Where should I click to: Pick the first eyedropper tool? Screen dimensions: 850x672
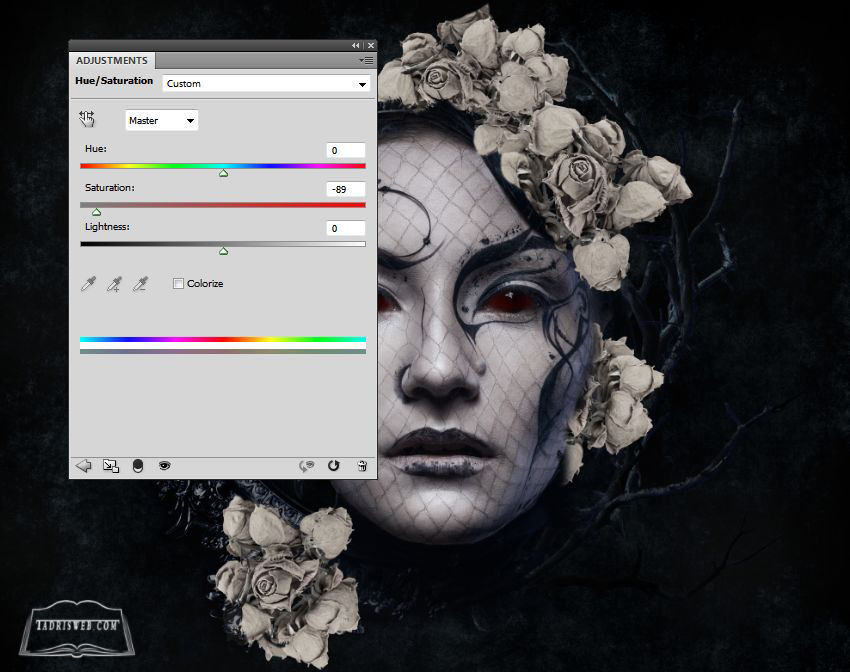tap(88, 284)
